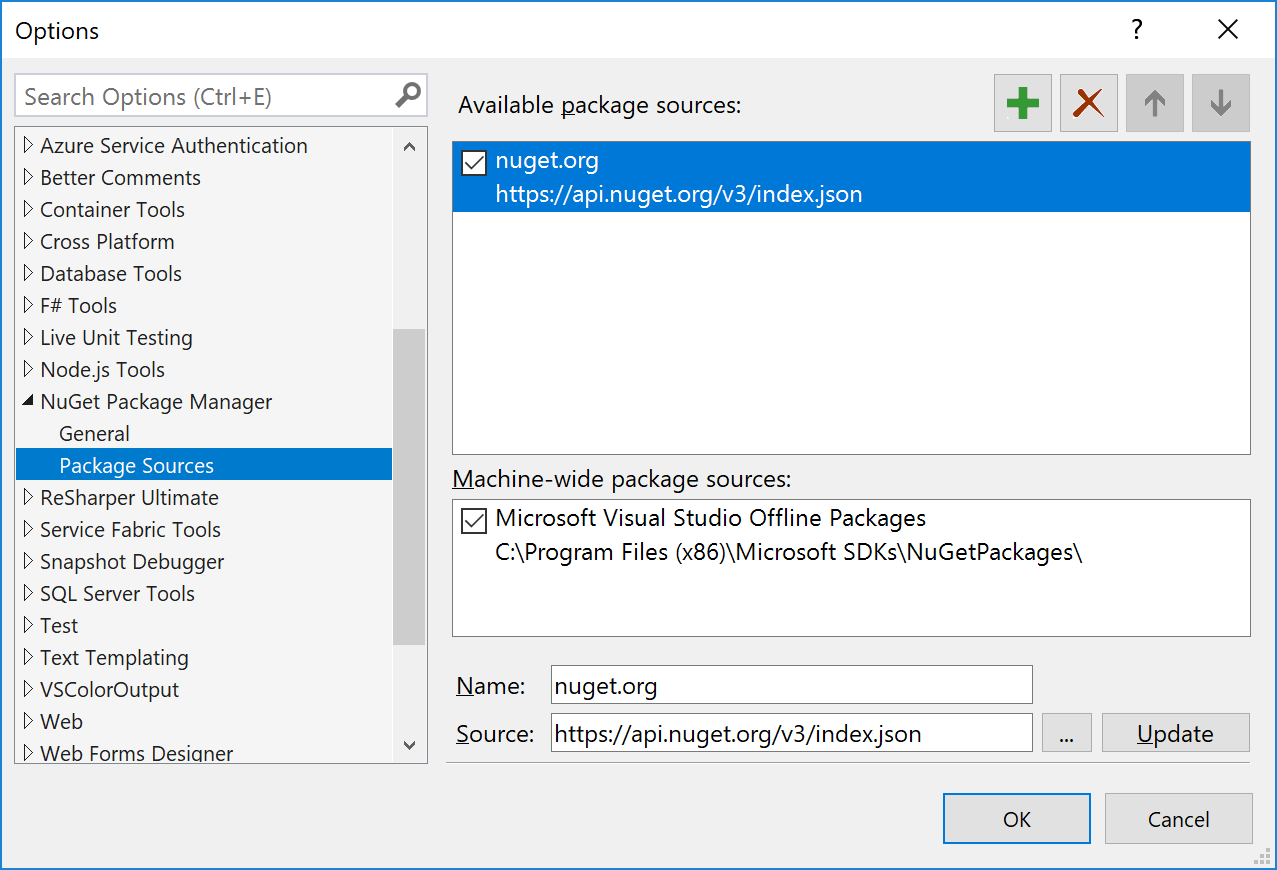Dismiss the dialog with Cancel
Image resolution: width=1277 pixels, height=870 pixels.
point(1178,818)
